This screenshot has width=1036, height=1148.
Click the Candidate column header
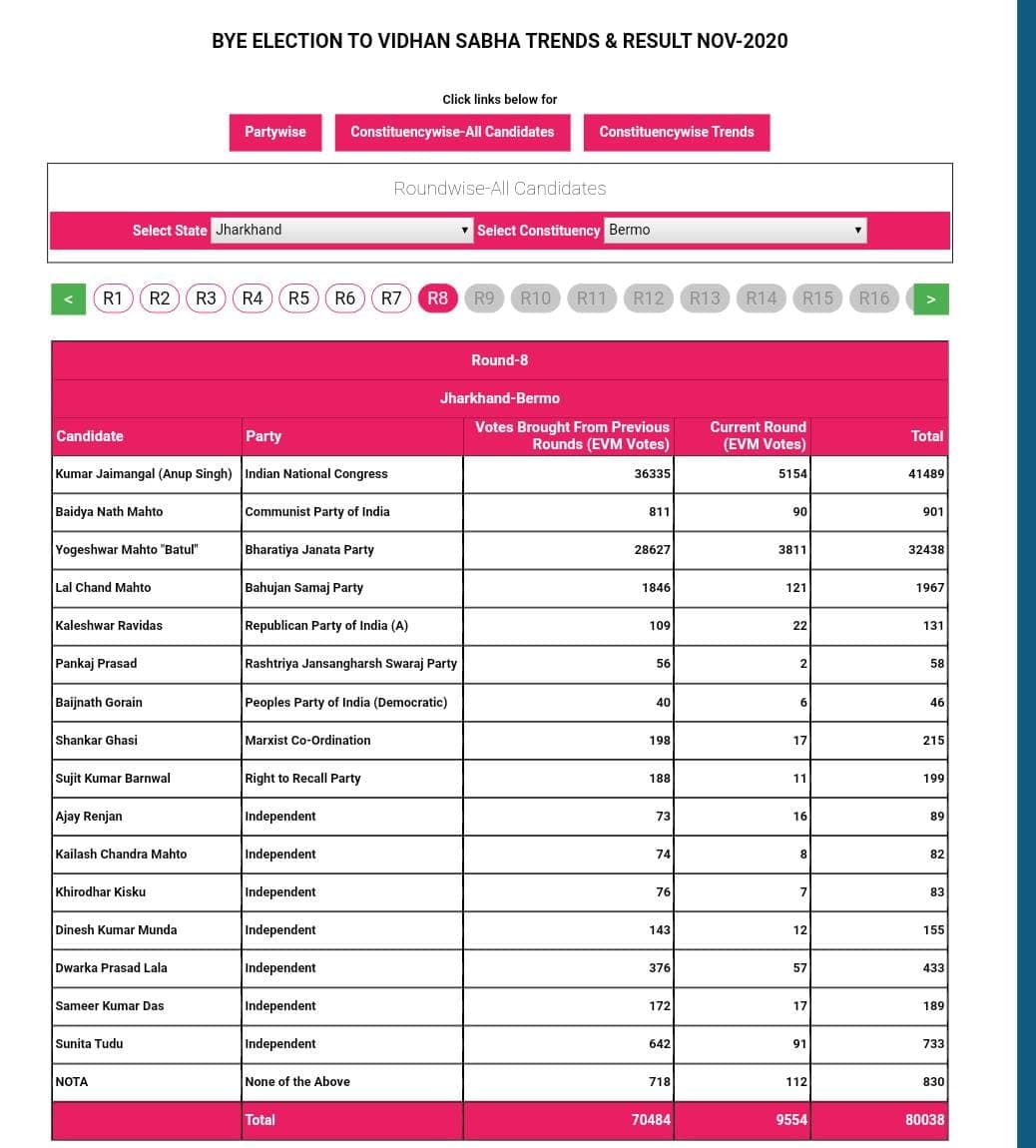point(90,436)
